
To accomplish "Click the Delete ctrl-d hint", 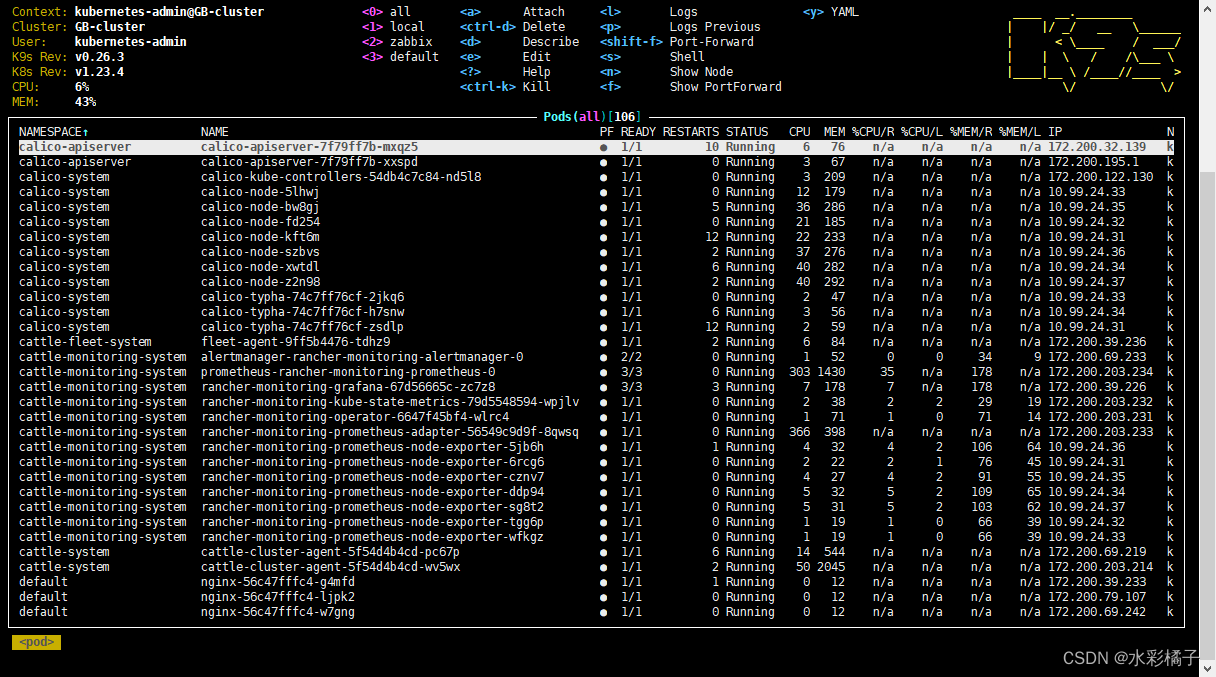I will [512, 27].
